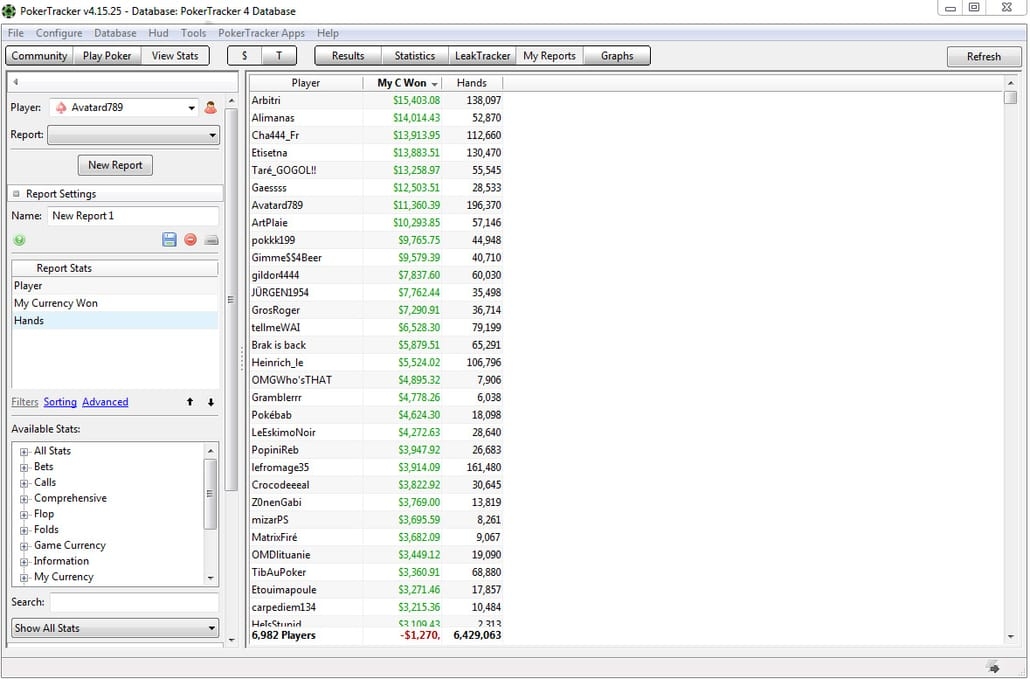Click the spade icon in the Player field
Image resolution: width=1030 pixels, height=679 pixels.
point(61,108)
